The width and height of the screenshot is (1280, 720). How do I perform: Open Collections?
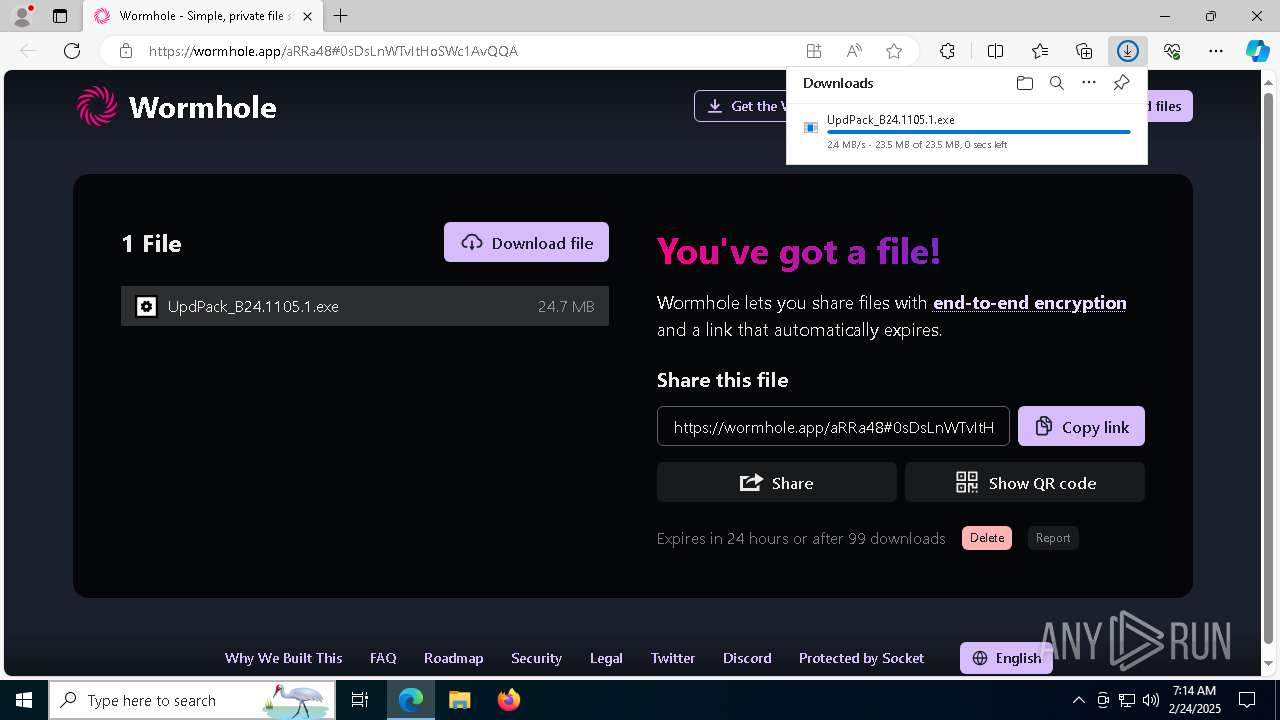(x=1084, y=51)
